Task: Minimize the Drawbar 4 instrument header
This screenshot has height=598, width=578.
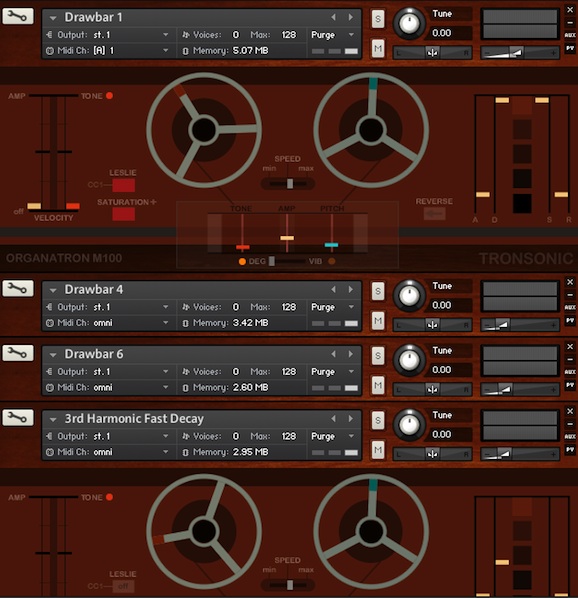Action: coord(570,295)
